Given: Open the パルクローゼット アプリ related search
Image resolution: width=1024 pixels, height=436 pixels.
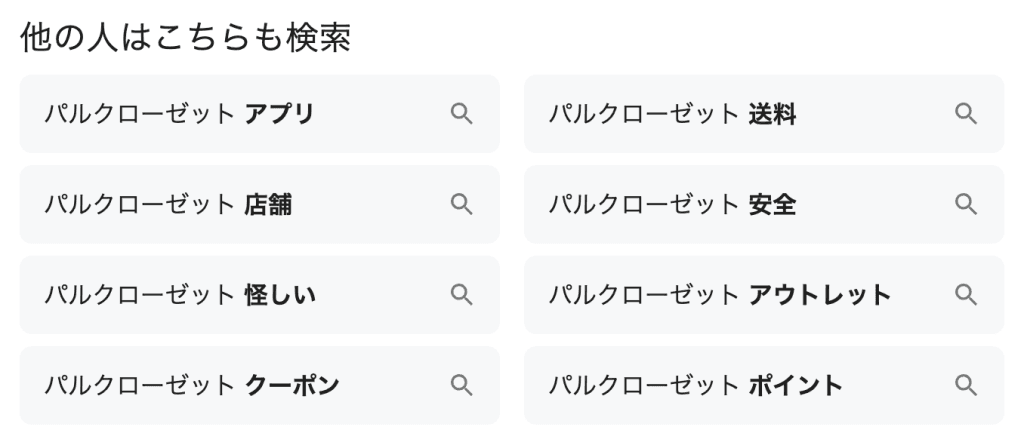Looking at the screenshot, I should point(180,114).
